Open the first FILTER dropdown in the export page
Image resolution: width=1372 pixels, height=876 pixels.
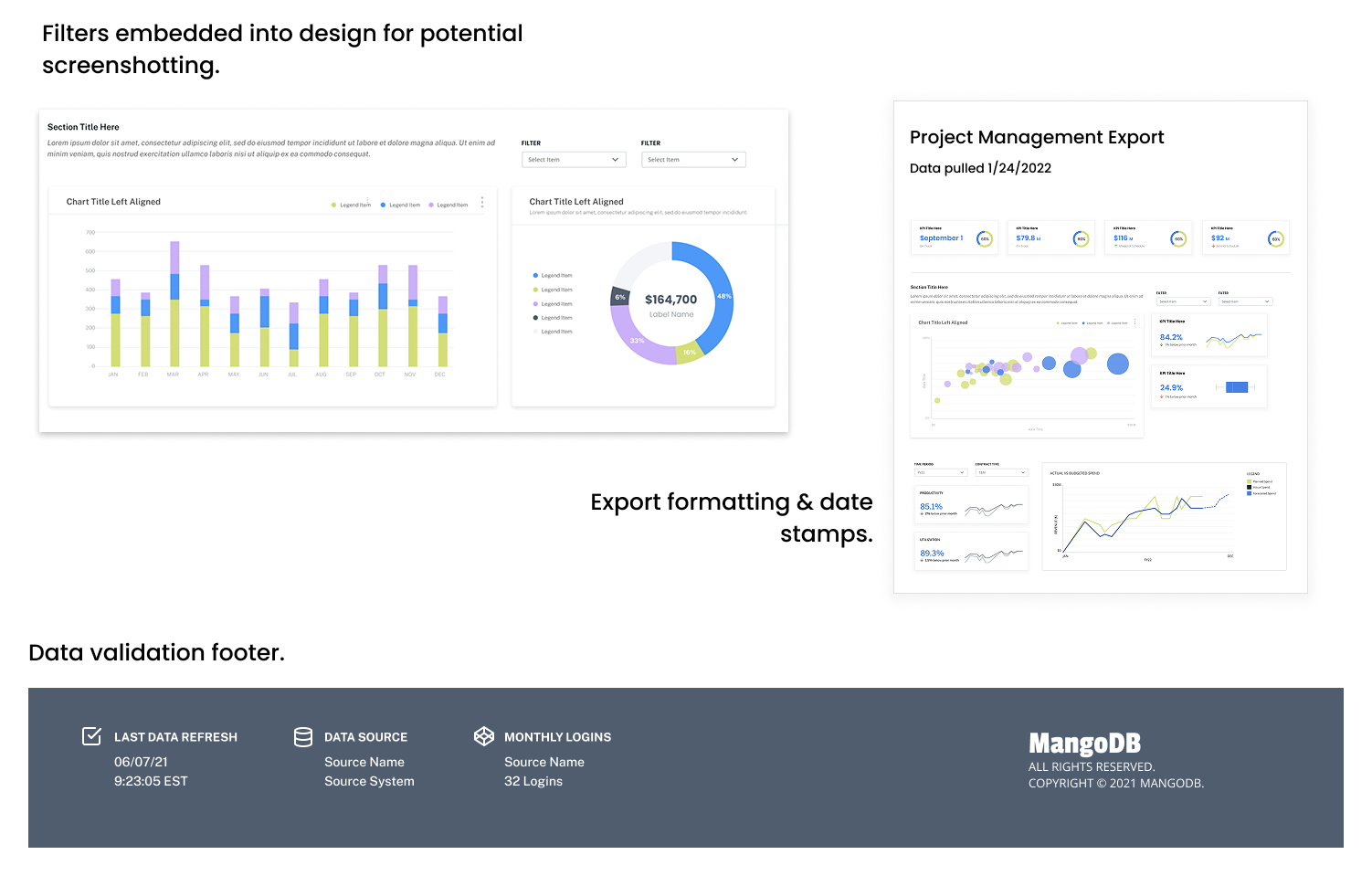tap(1184, 301)
